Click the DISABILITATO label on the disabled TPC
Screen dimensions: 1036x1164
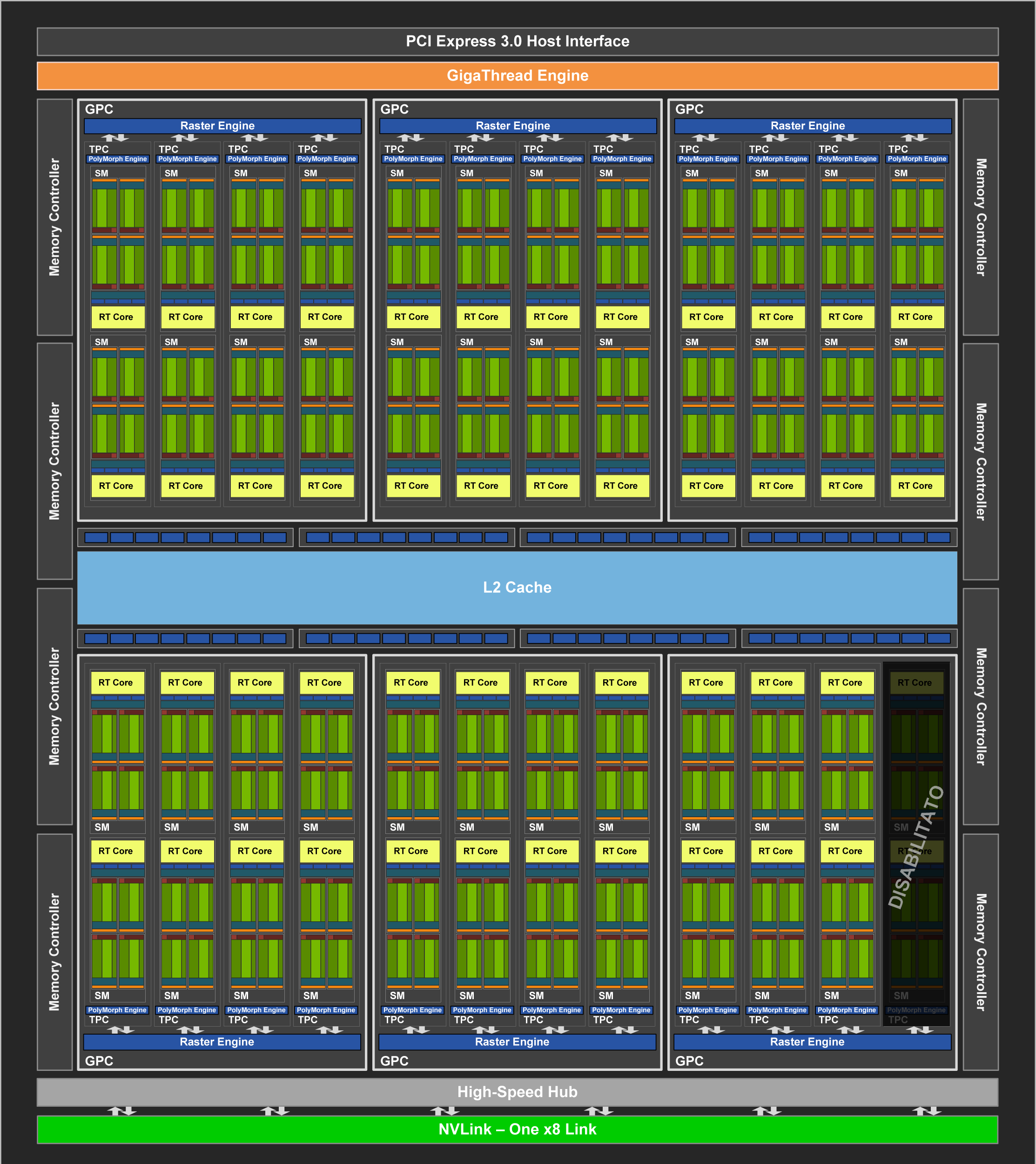click(x=916, y=847)
